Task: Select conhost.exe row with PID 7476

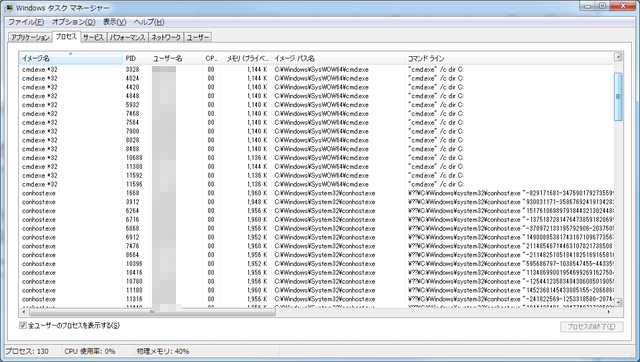Action: pyautogui.click(x=316, y=246)
